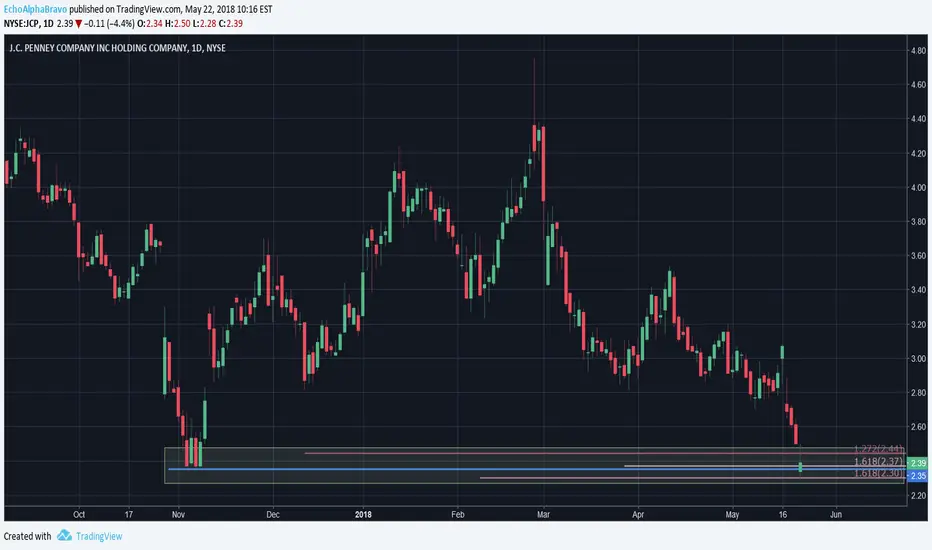Screen dimensions: 932x550
Task: Click the 2.60 price axis label
Action: click(918, 427)
